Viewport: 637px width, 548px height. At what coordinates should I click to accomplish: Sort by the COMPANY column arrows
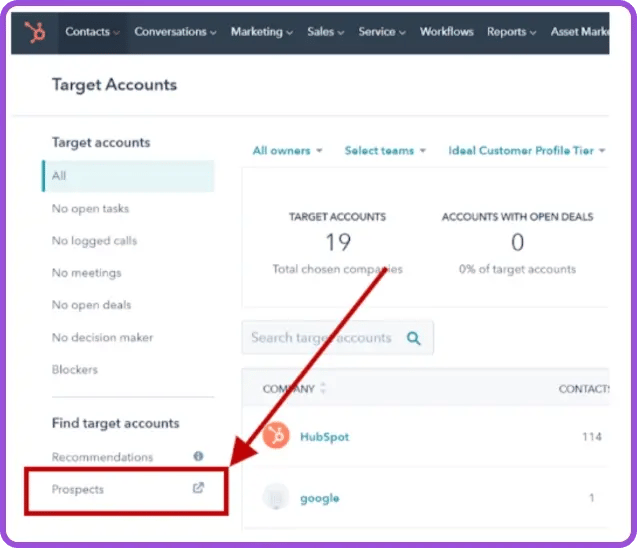pyautogui.click(x=323, y=388)
